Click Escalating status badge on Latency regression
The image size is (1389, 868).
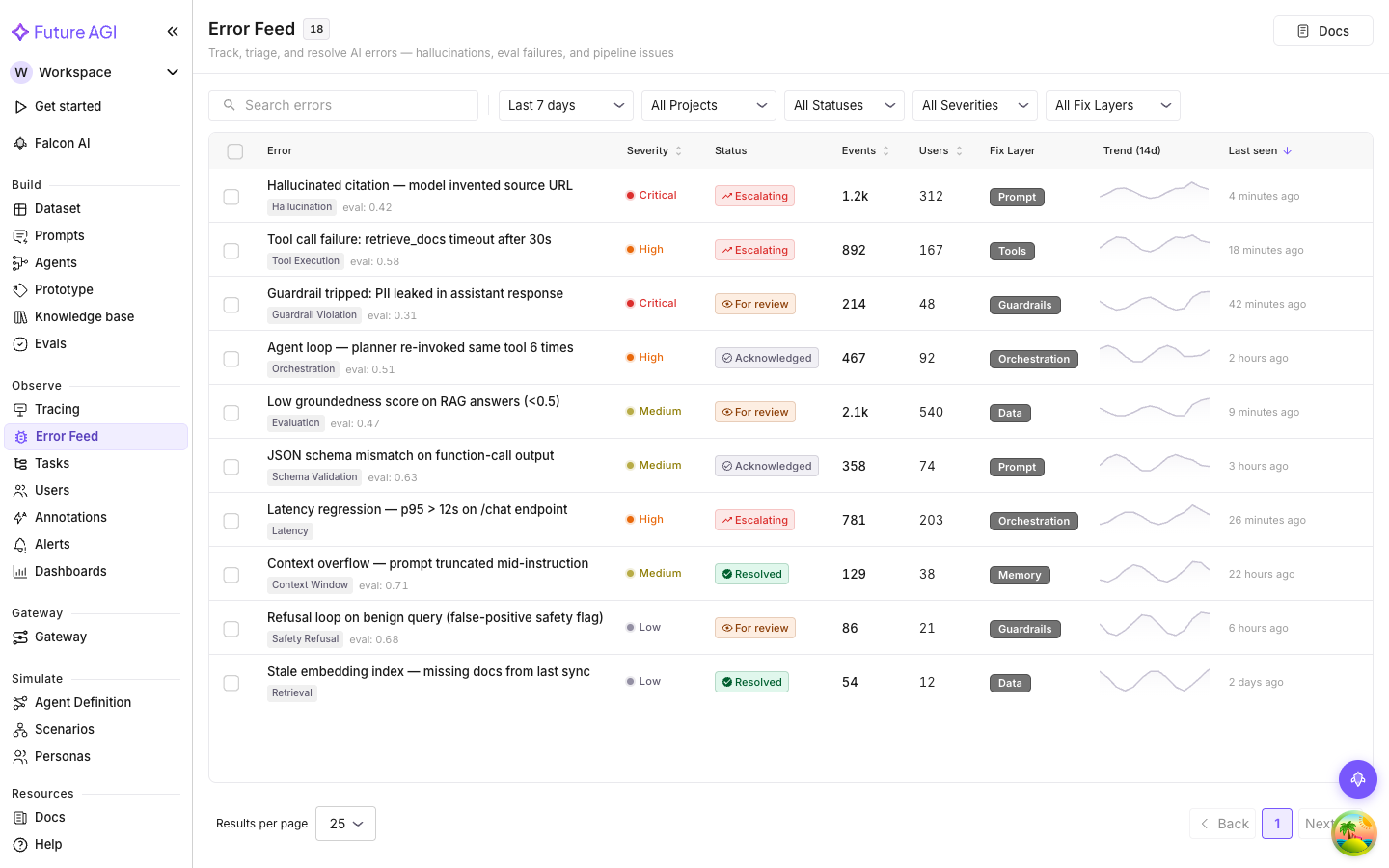click(x=754, y=520)
